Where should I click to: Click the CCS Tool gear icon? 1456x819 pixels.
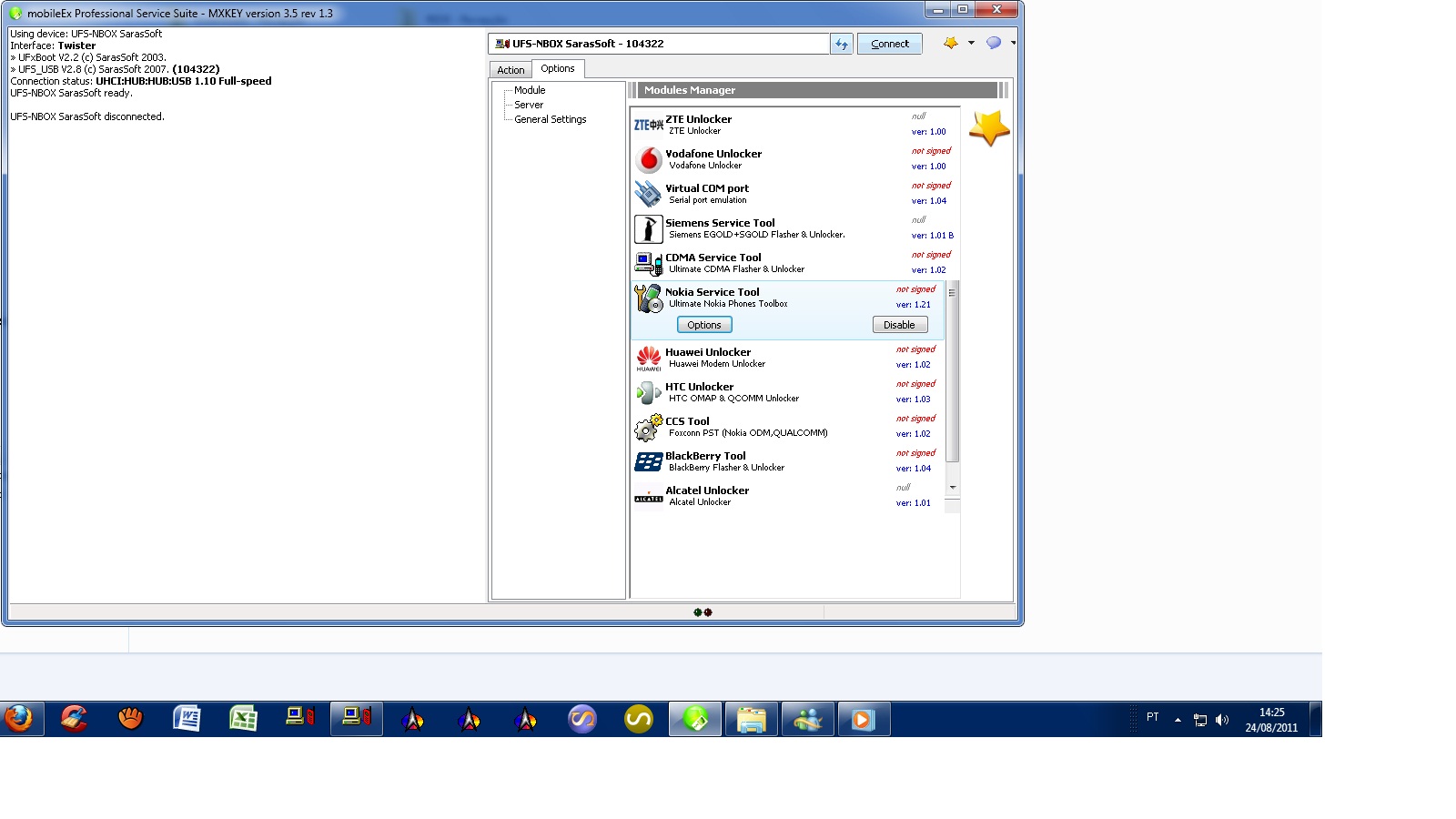648,427
